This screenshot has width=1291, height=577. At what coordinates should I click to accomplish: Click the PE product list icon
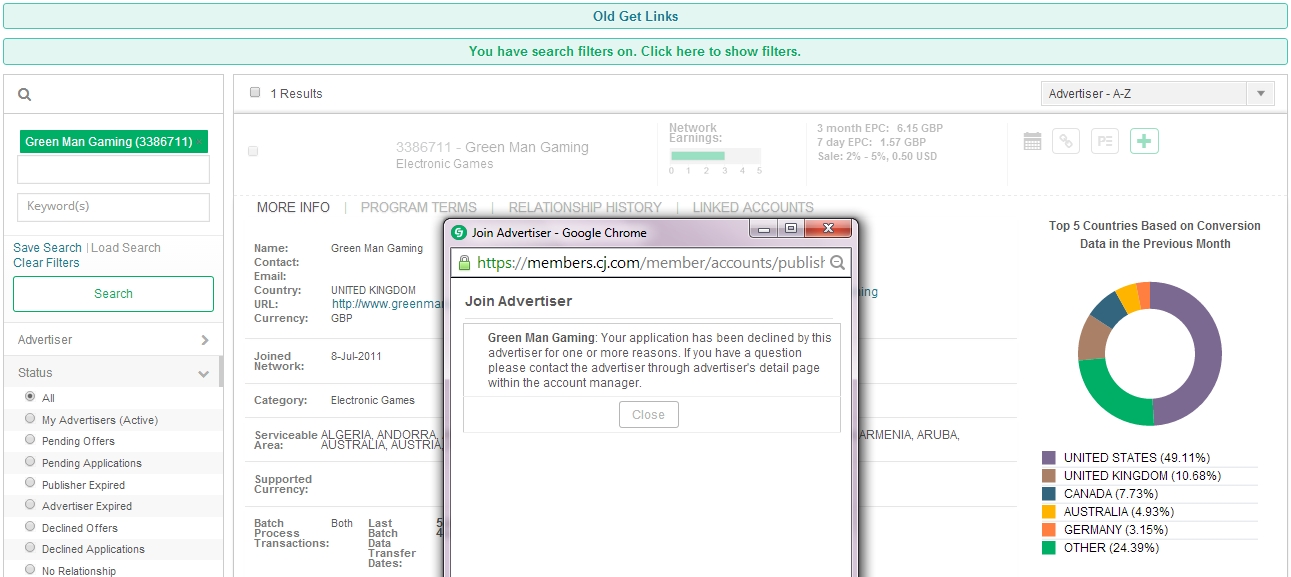click(x=1104, y=142)
